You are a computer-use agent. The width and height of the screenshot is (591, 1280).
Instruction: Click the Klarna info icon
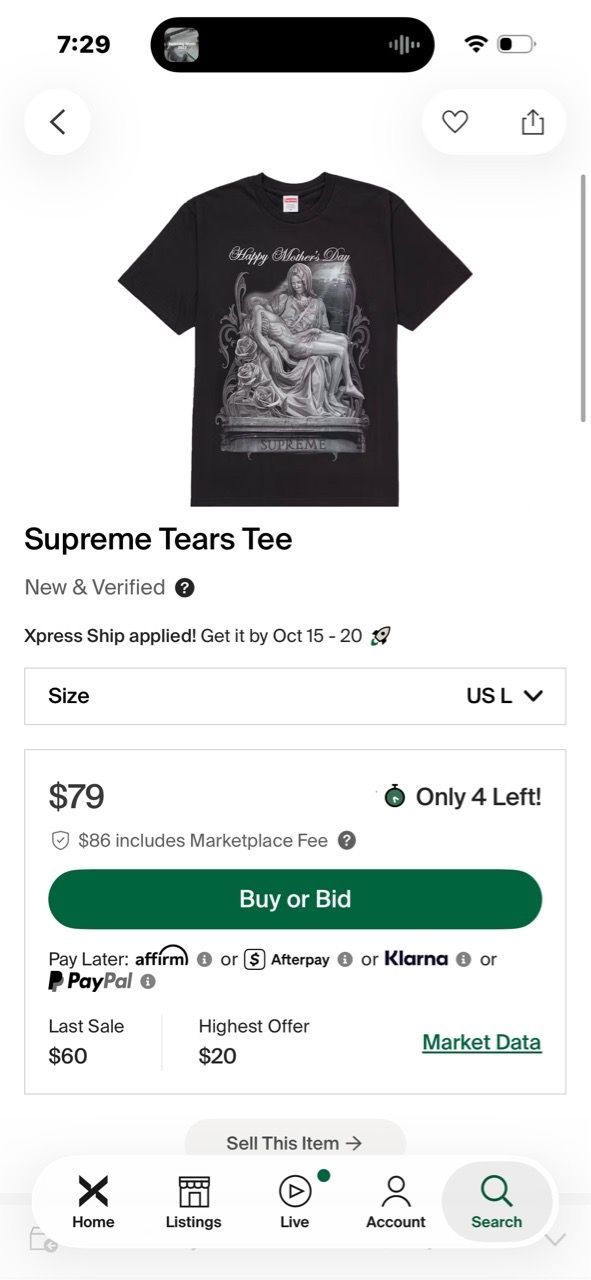(463, 959)
